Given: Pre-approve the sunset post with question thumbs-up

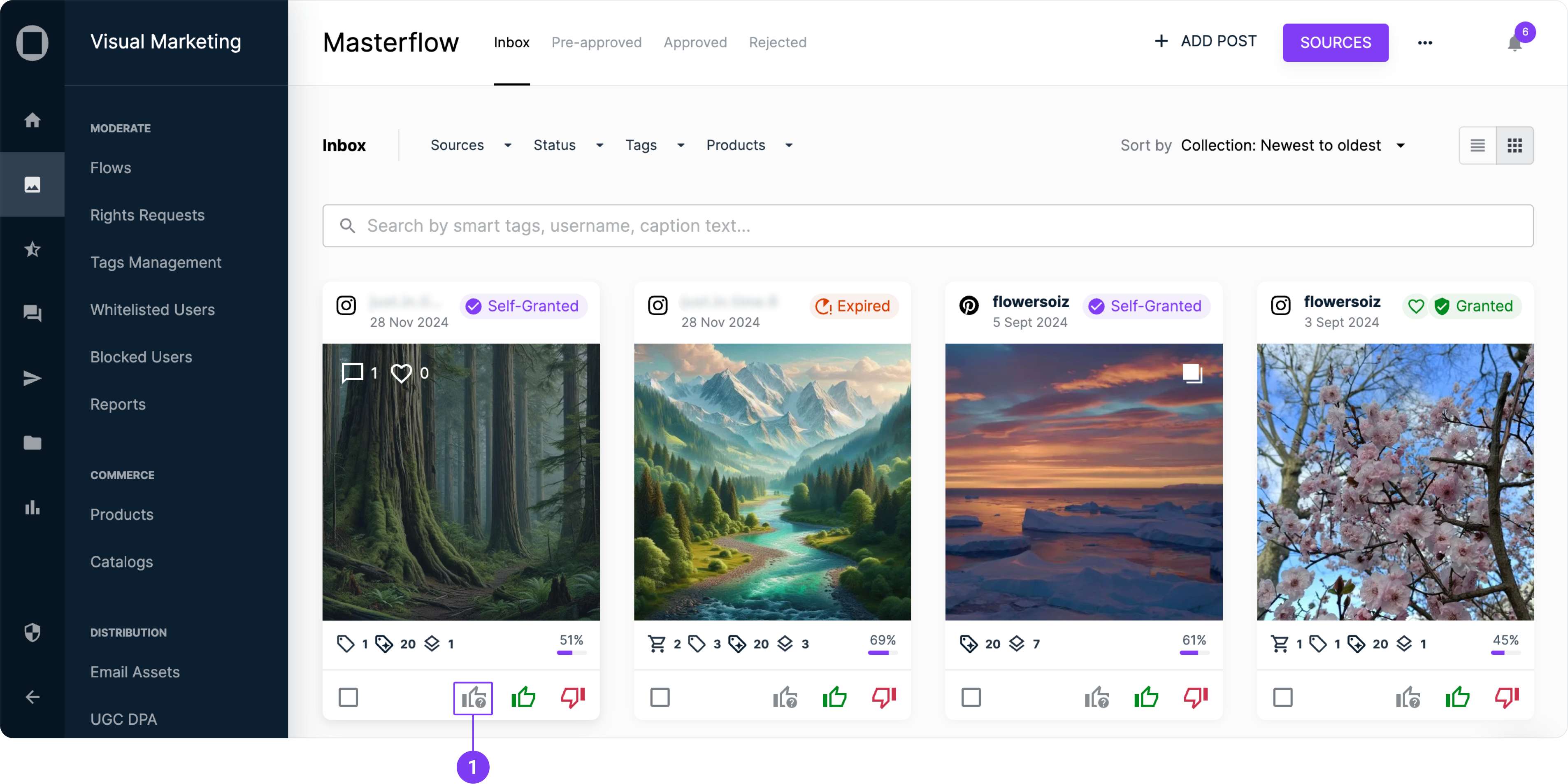Looking at the screenshot, I should [1096, 697].
